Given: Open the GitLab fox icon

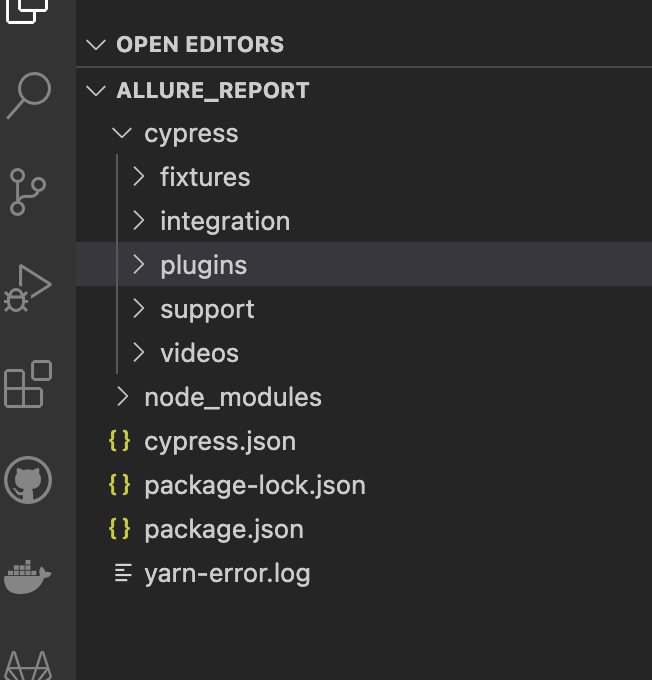Looking at the screenshot, I should pyautogui.click(x=29, y=666).
